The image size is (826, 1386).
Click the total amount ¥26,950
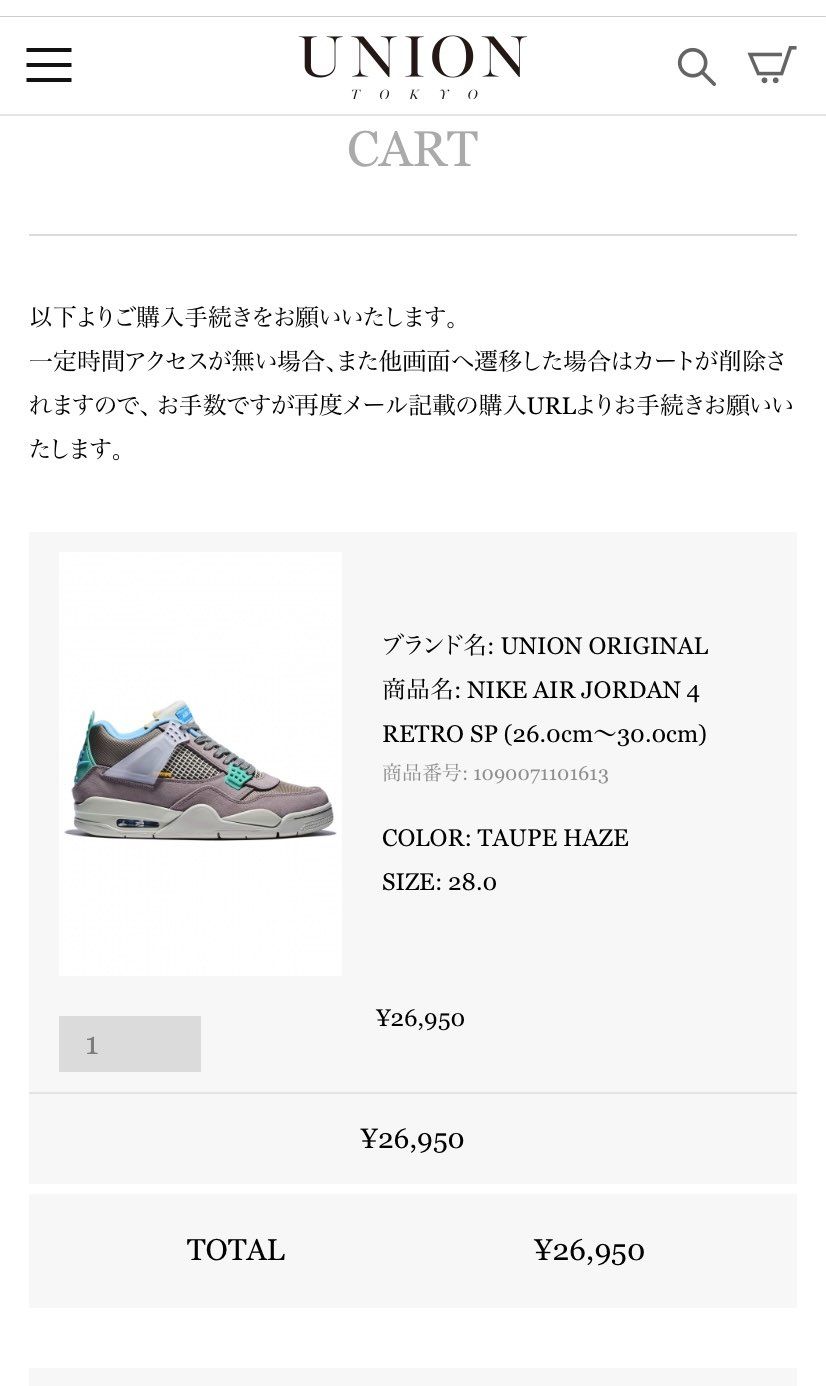(x=589, y=1251)
